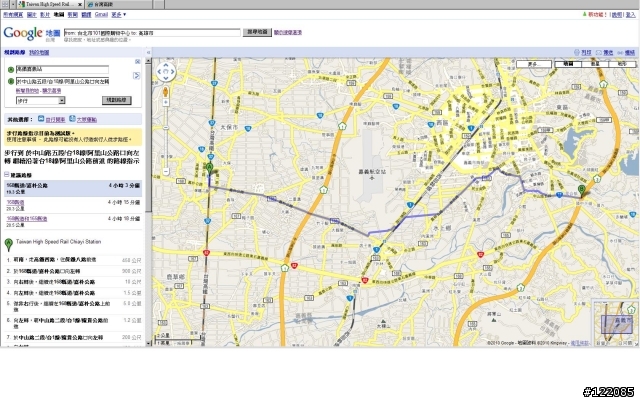The image size is (640, 400).
Task: Click direction step 4 with 1.5 公里
Action: pyautogui.click(x=73, y=293)
